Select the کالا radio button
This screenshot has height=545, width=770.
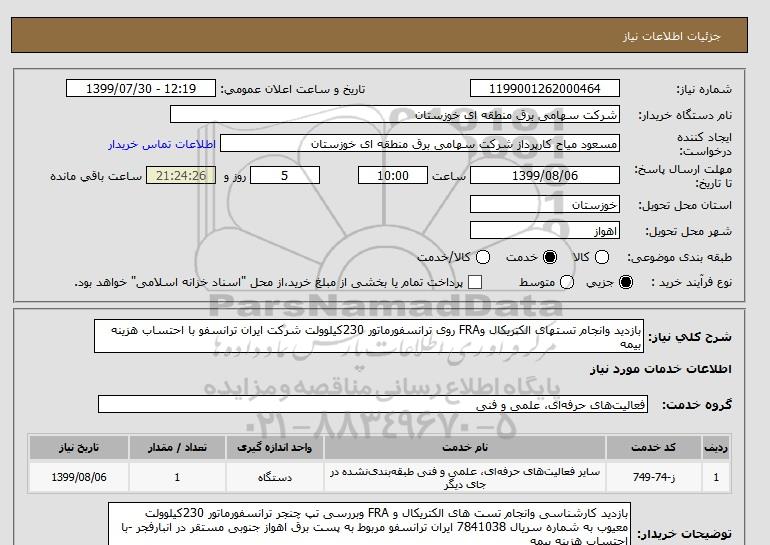pyautogui.click(x=602, y=257)
